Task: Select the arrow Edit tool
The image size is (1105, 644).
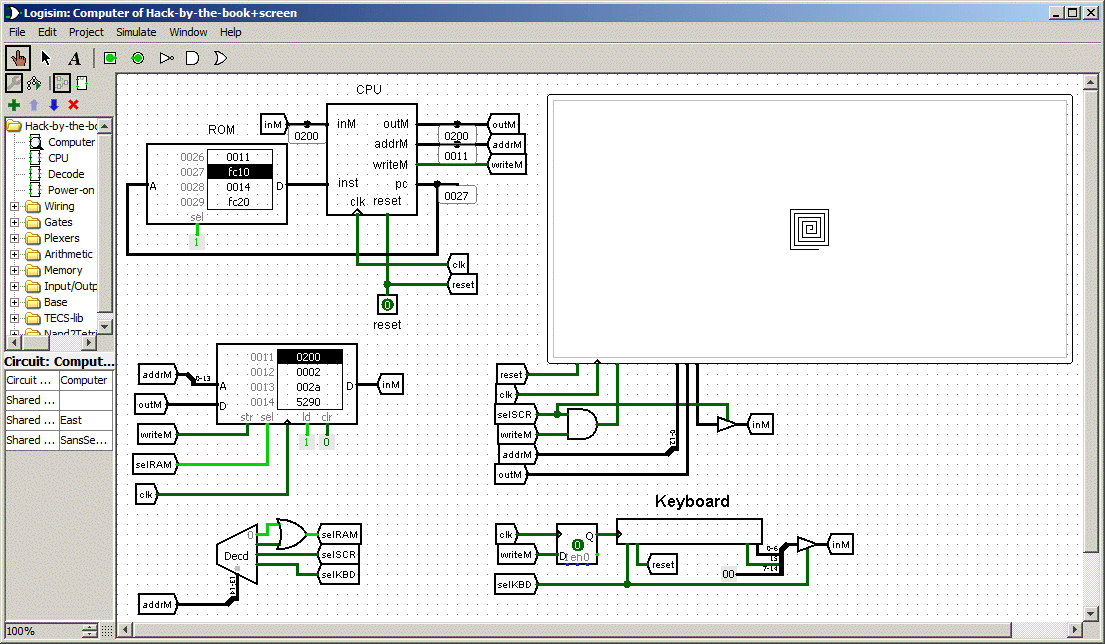Action: [46, 58]
